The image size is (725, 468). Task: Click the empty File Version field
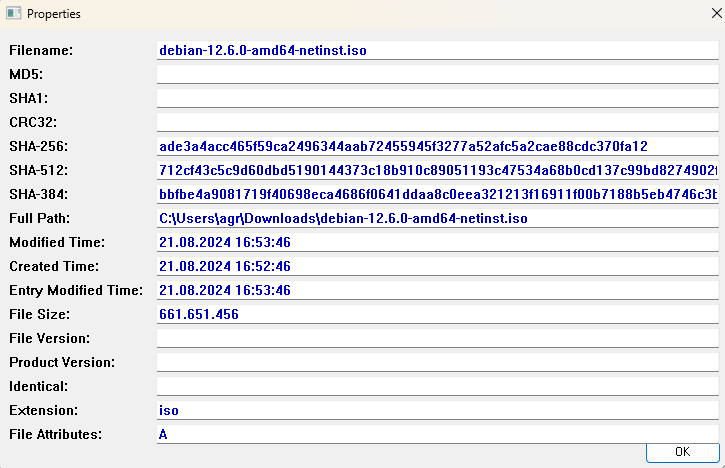(437, 339)
